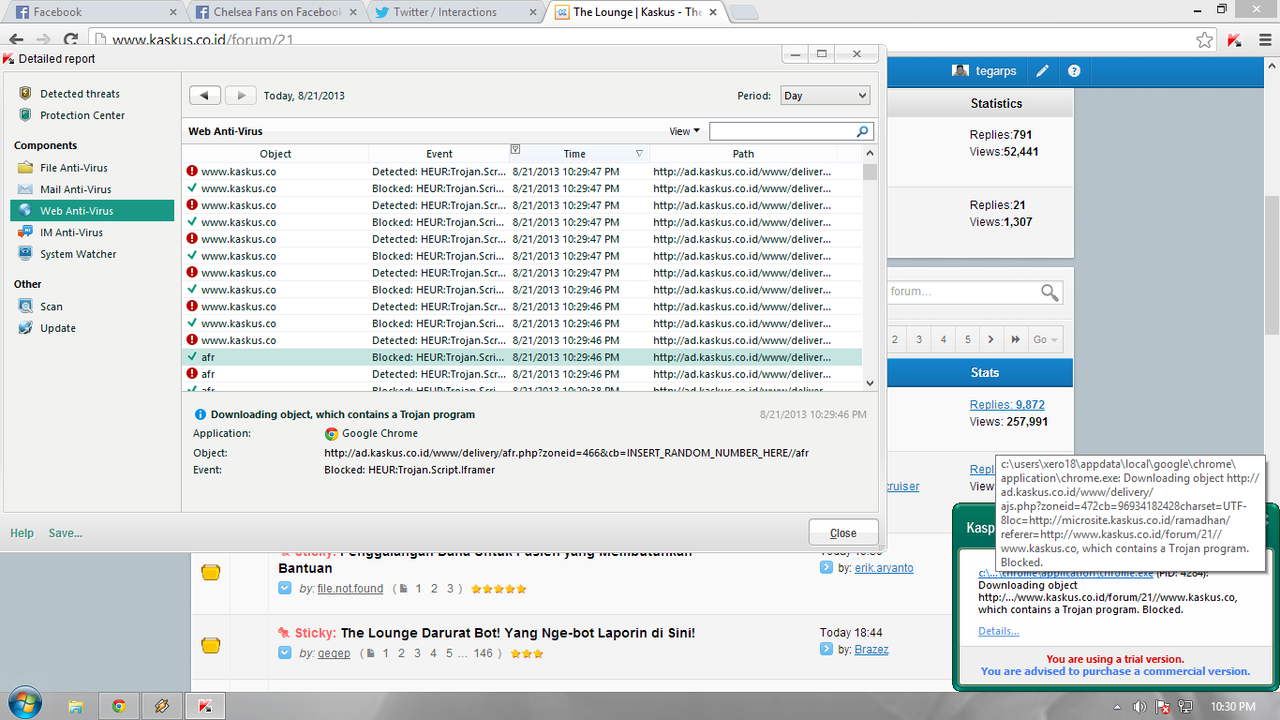Click the report search field
Screen dimensions: 1280x720
point(783,131)
